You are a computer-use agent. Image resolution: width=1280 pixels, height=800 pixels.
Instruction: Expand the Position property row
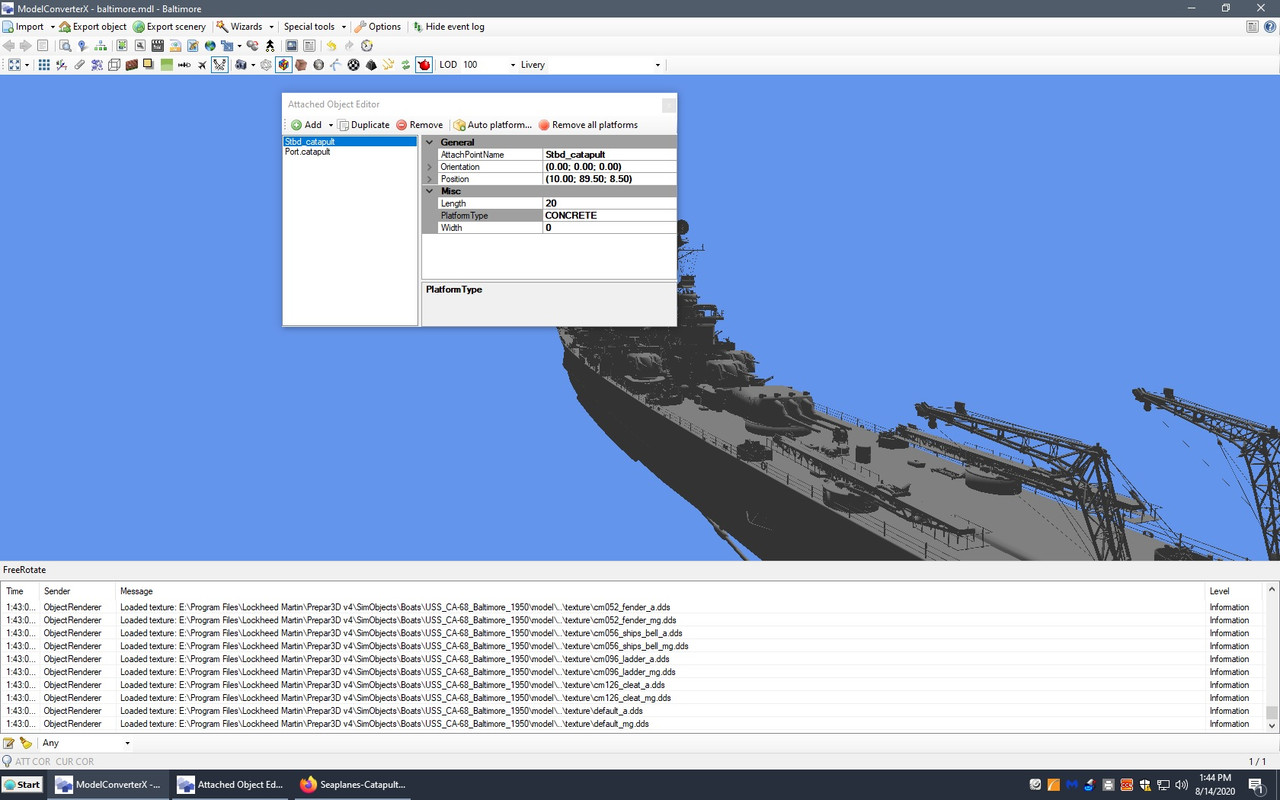430,179
